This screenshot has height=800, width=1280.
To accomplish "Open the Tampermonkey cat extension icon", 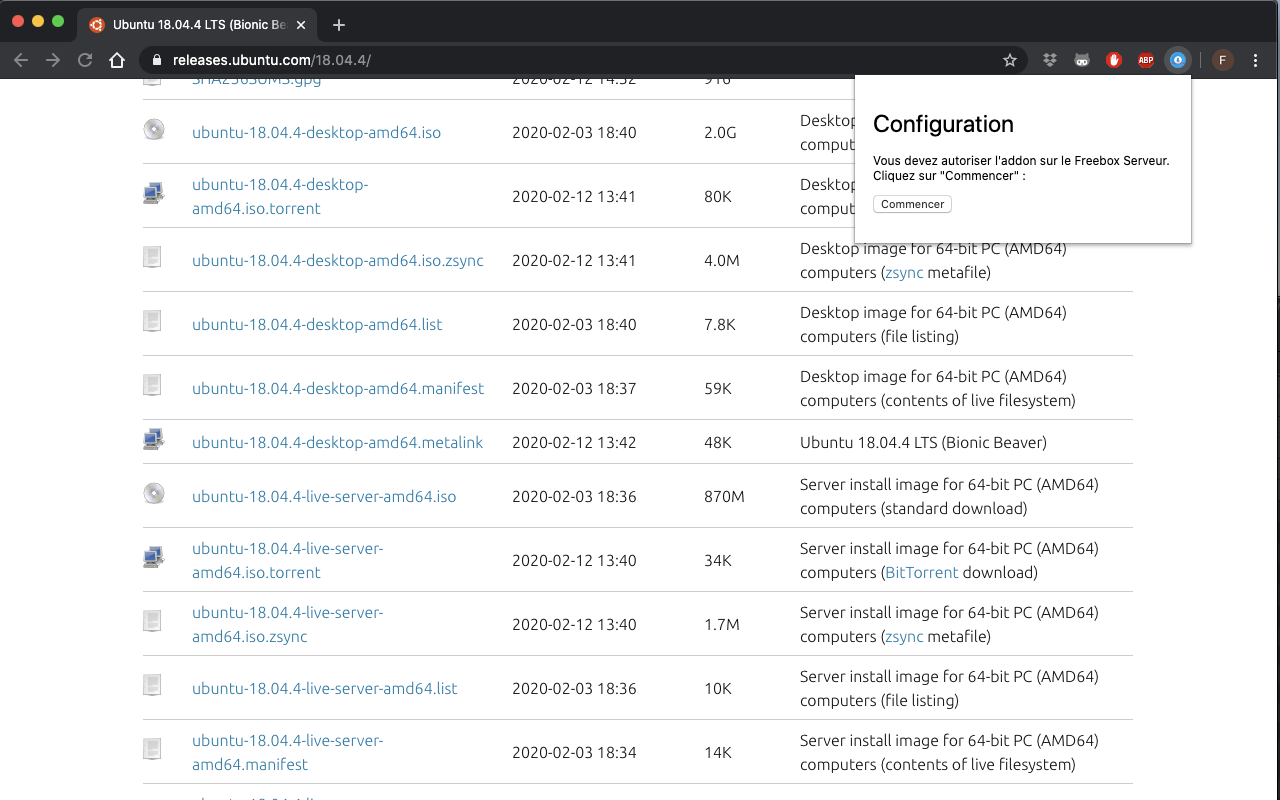I will pos(1082,60).
